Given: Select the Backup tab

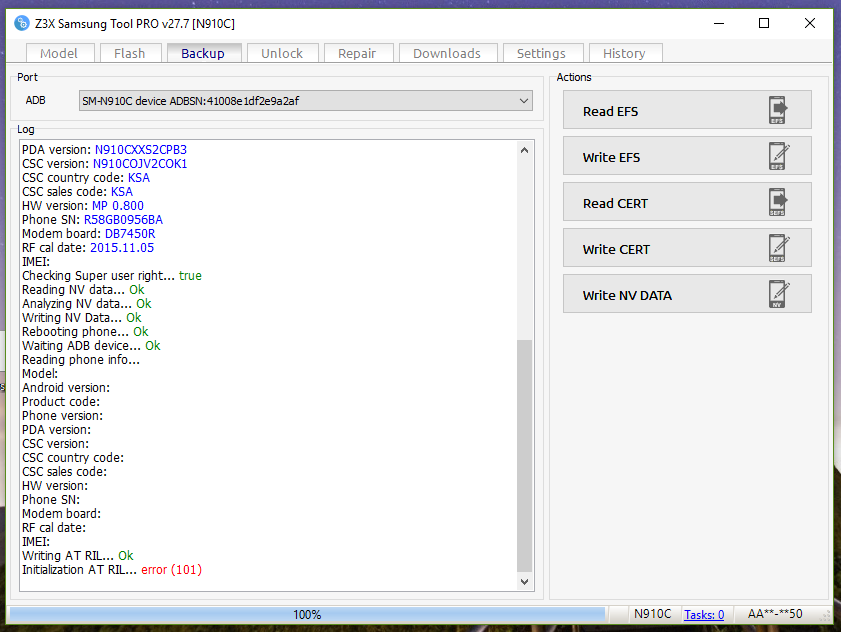Looking at the screenshot, I should [203, 53].
